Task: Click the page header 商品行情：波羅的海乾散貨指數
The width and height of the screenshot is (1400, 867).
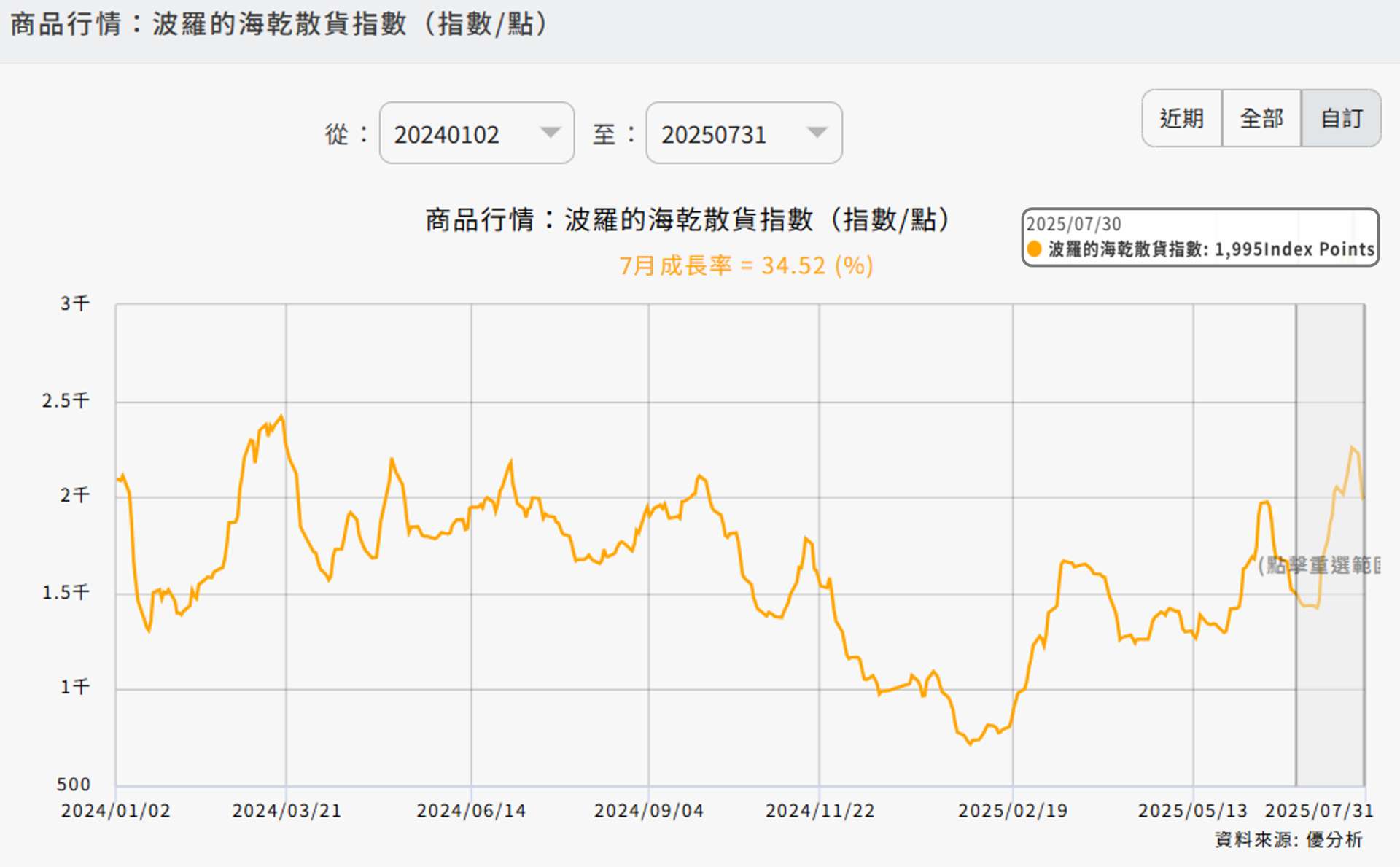Action: [x=279, y=24]
